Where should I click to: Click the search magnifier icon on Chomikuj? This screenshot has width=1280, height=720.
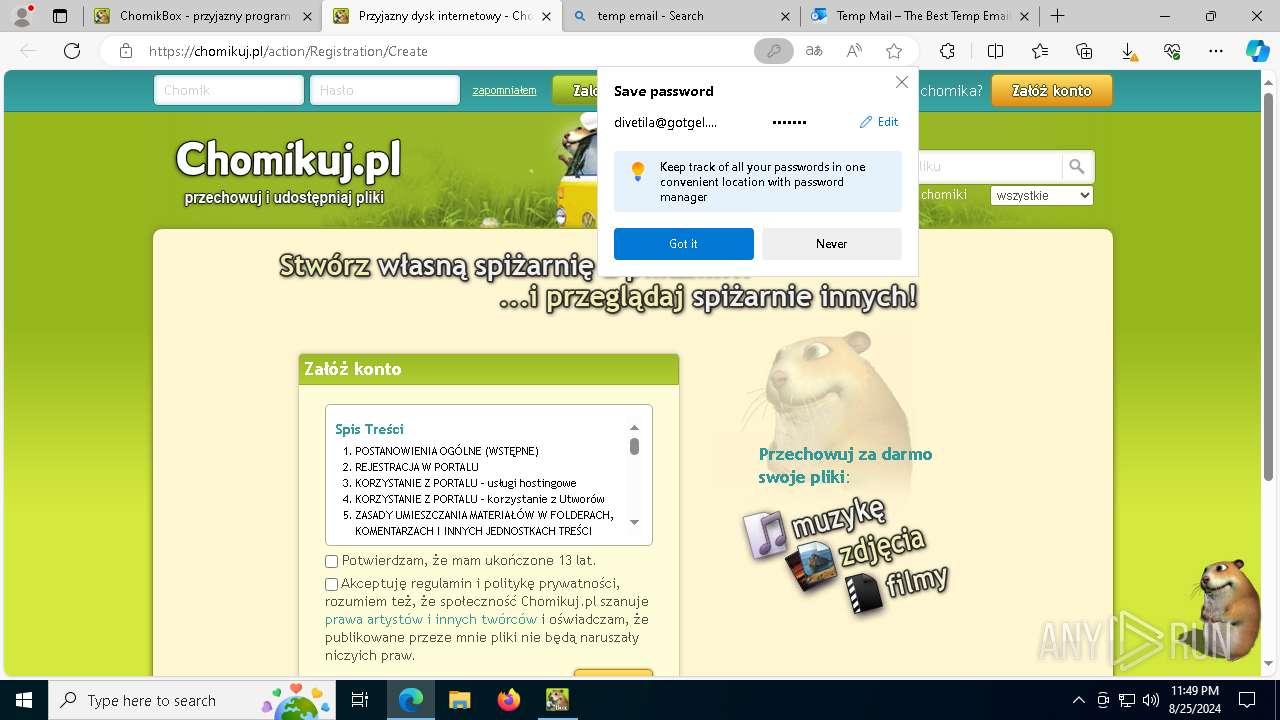click(x=1077, y=167)
